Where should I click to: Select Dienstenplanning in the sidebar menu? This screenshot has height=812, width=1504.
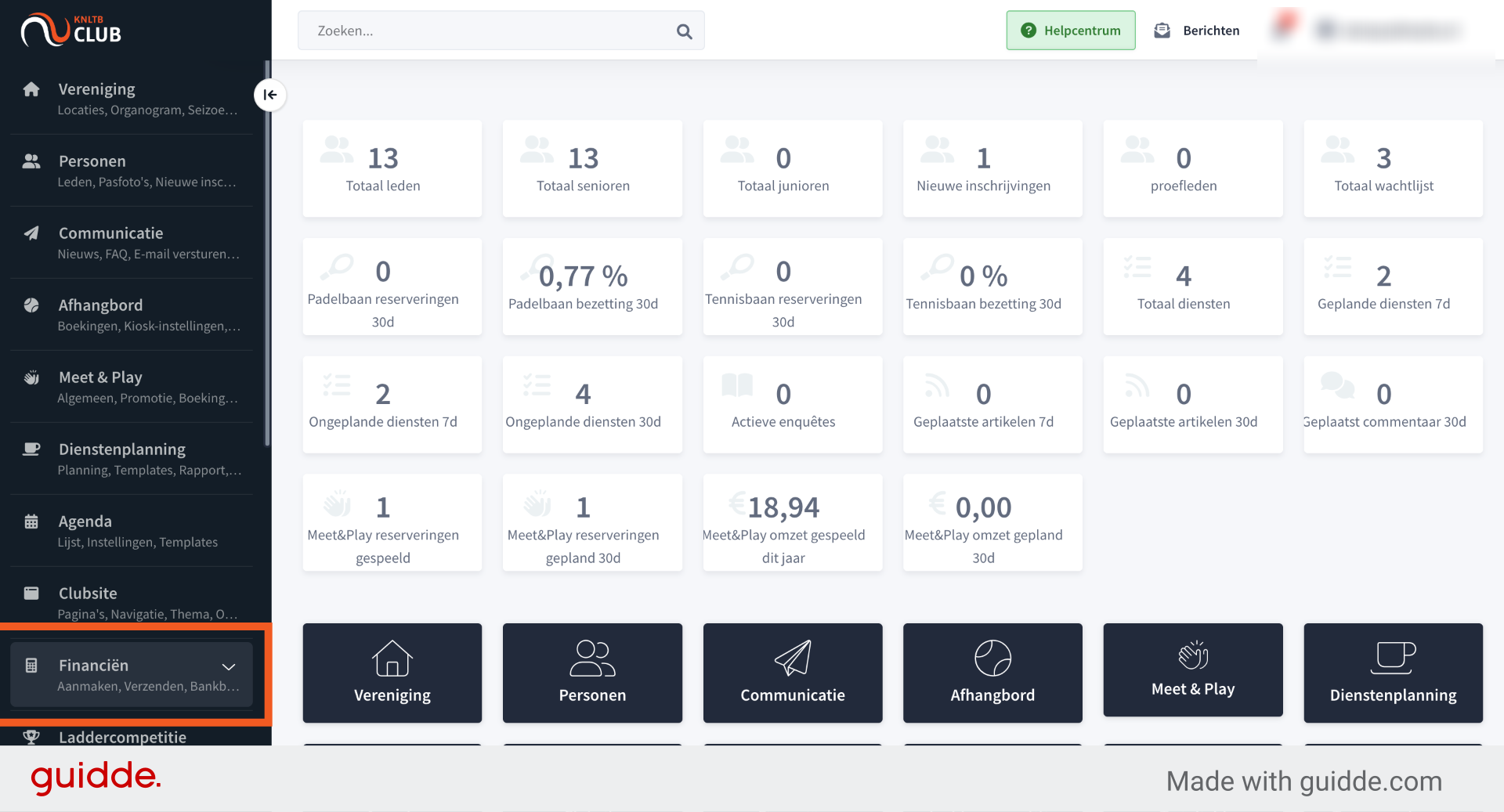click(x=132, y=459)
